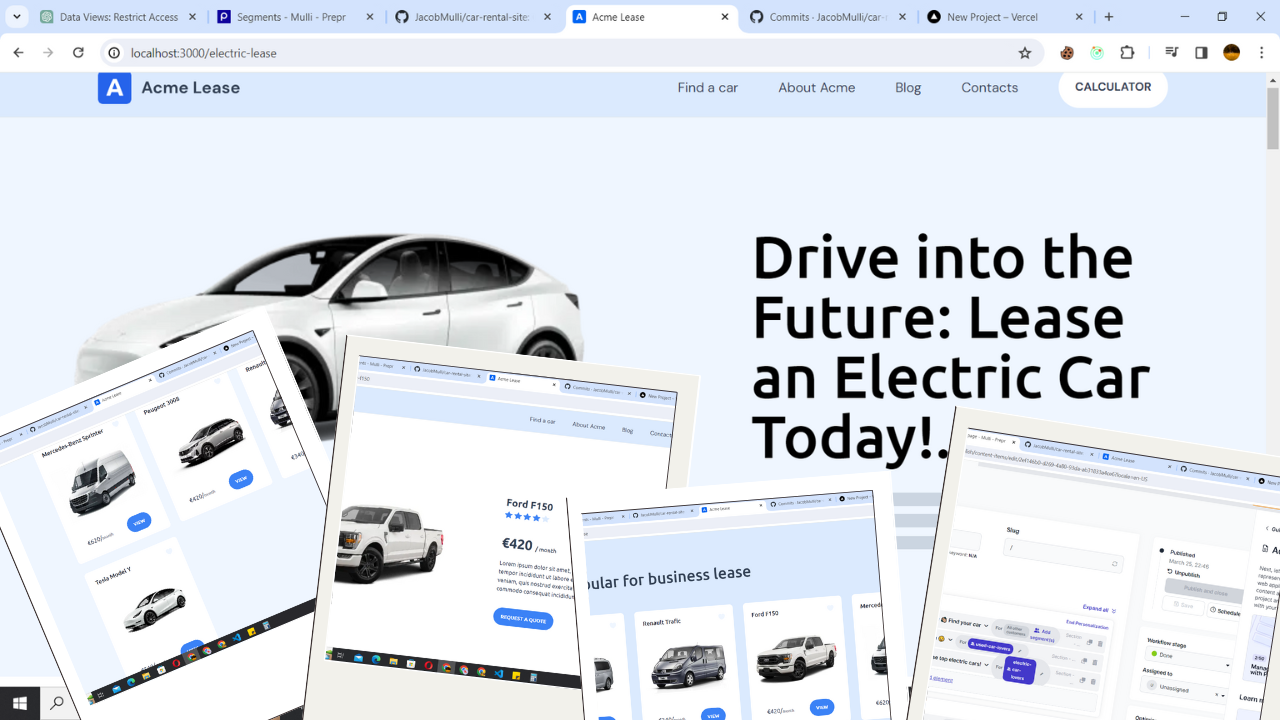Open the media controls music icon
Image resolution: width=1280 pixels, height=720 pixels.
point(1171,53)
